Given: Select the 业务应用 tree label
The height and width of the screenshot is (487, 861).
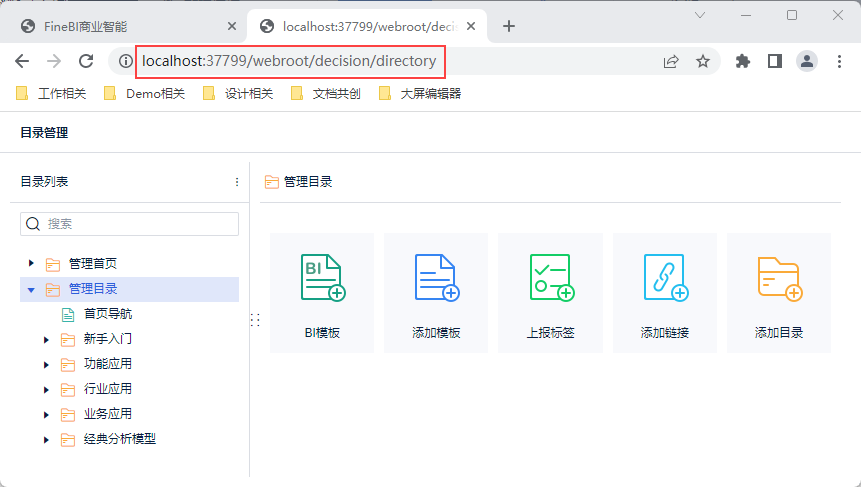Looking at the screenshot, I should (108, 415).
